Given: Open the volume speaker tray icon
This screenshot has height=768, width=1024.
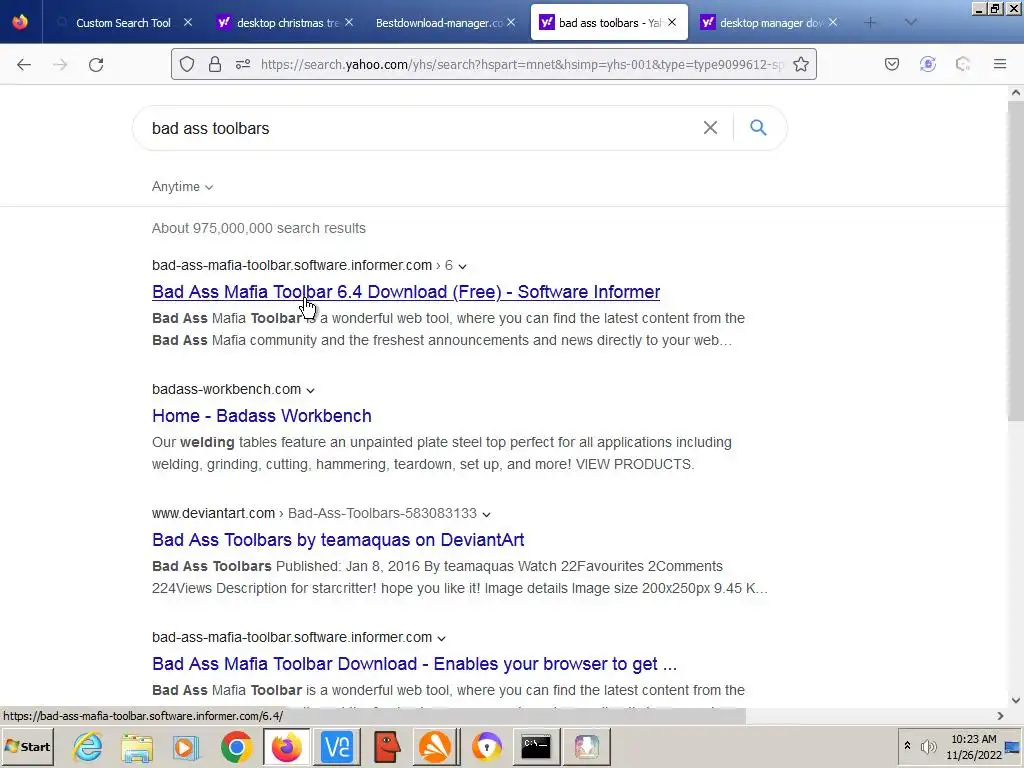Looking at the screenshot, I should (x=928, y=746).
